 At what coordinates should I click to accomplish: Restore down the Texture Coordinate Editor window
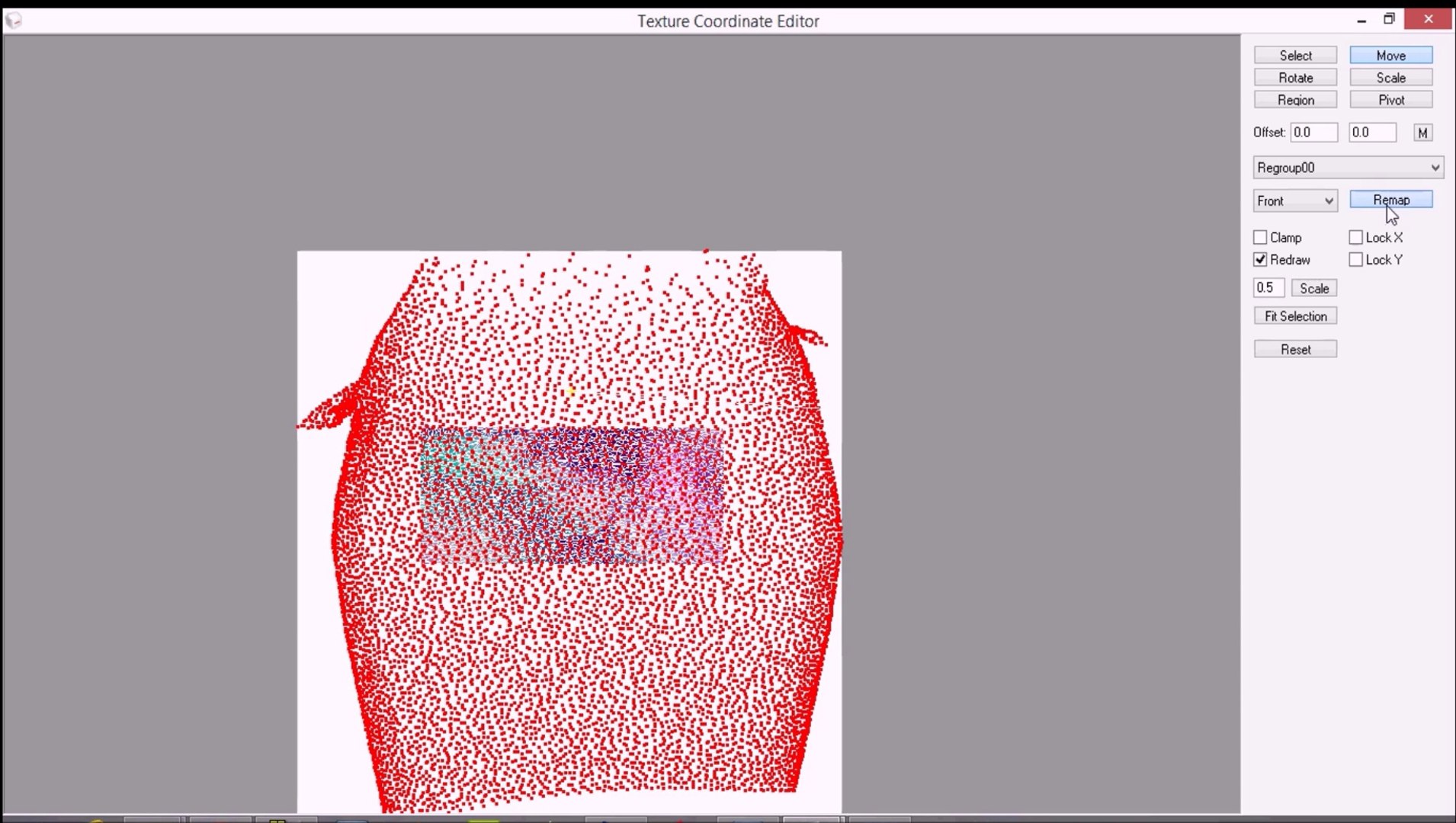pos(1389,19)
